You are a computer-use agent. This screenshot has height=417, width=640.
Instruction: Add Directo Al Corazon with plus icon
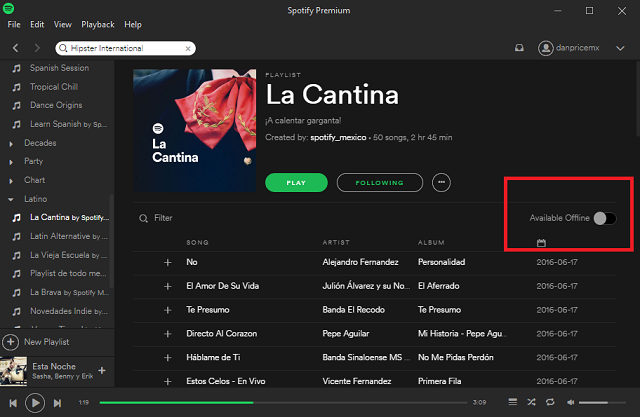[168, 334]
